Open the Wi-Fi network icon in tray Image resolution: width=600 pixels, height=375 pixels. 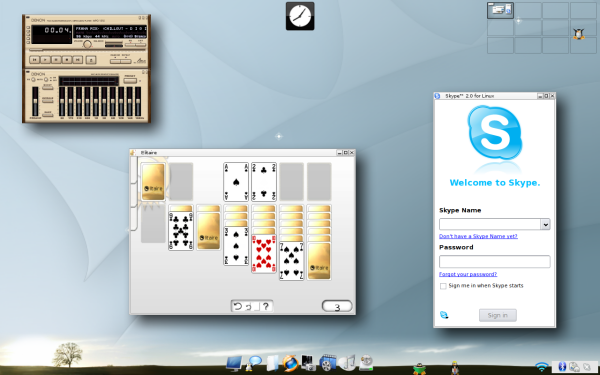(541, 367)
